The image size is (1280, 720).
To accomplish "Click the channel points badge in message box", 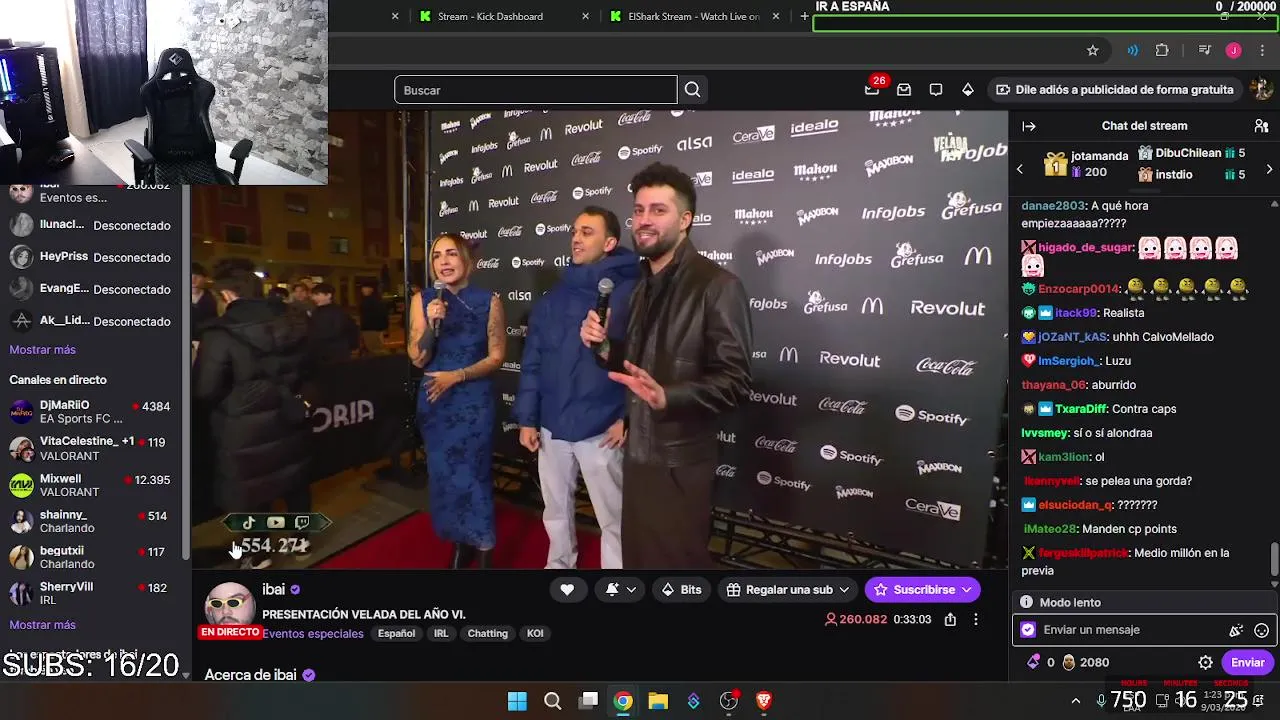I will coord(1028,630).
